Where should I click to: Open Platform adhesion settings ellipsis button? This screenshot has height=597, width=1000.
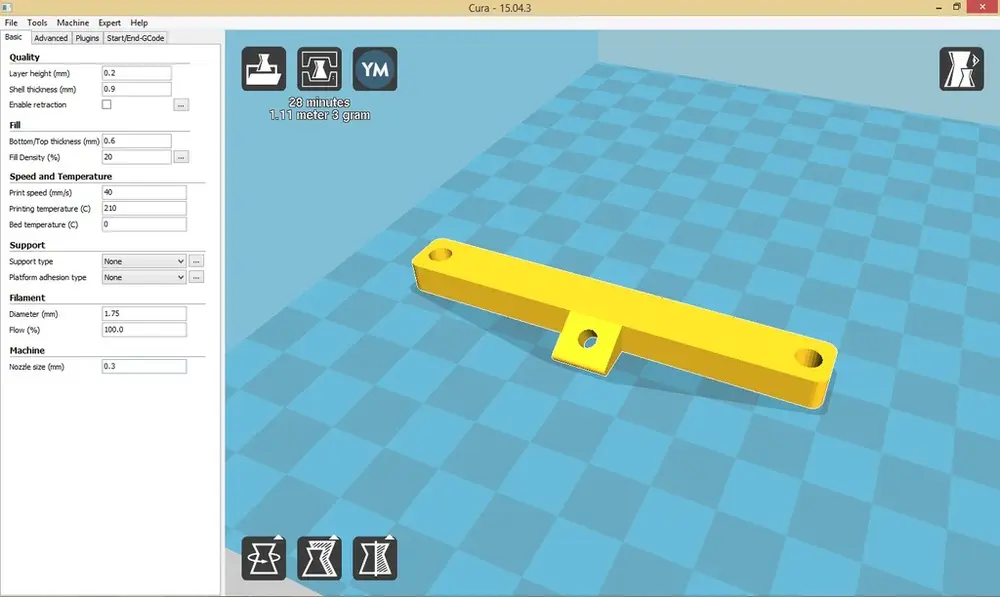point(196,277)
